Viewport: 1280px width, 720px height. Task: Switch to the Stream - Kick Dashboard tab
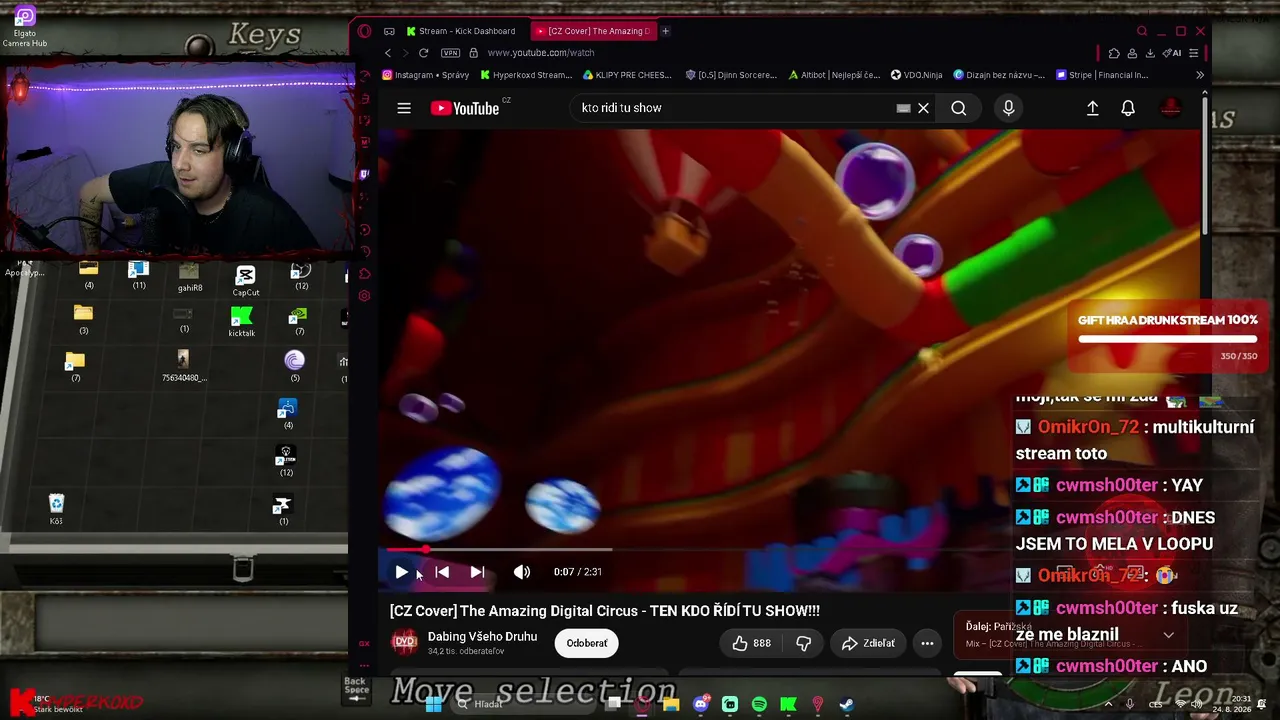coord(461,31)
